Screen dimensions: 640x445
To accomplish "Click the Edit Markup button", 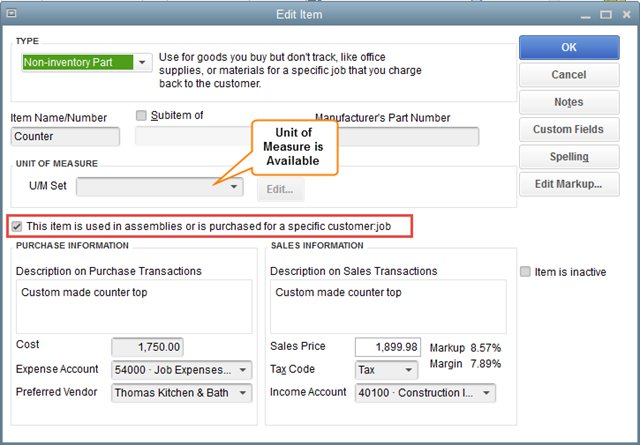I will (568, 184).
